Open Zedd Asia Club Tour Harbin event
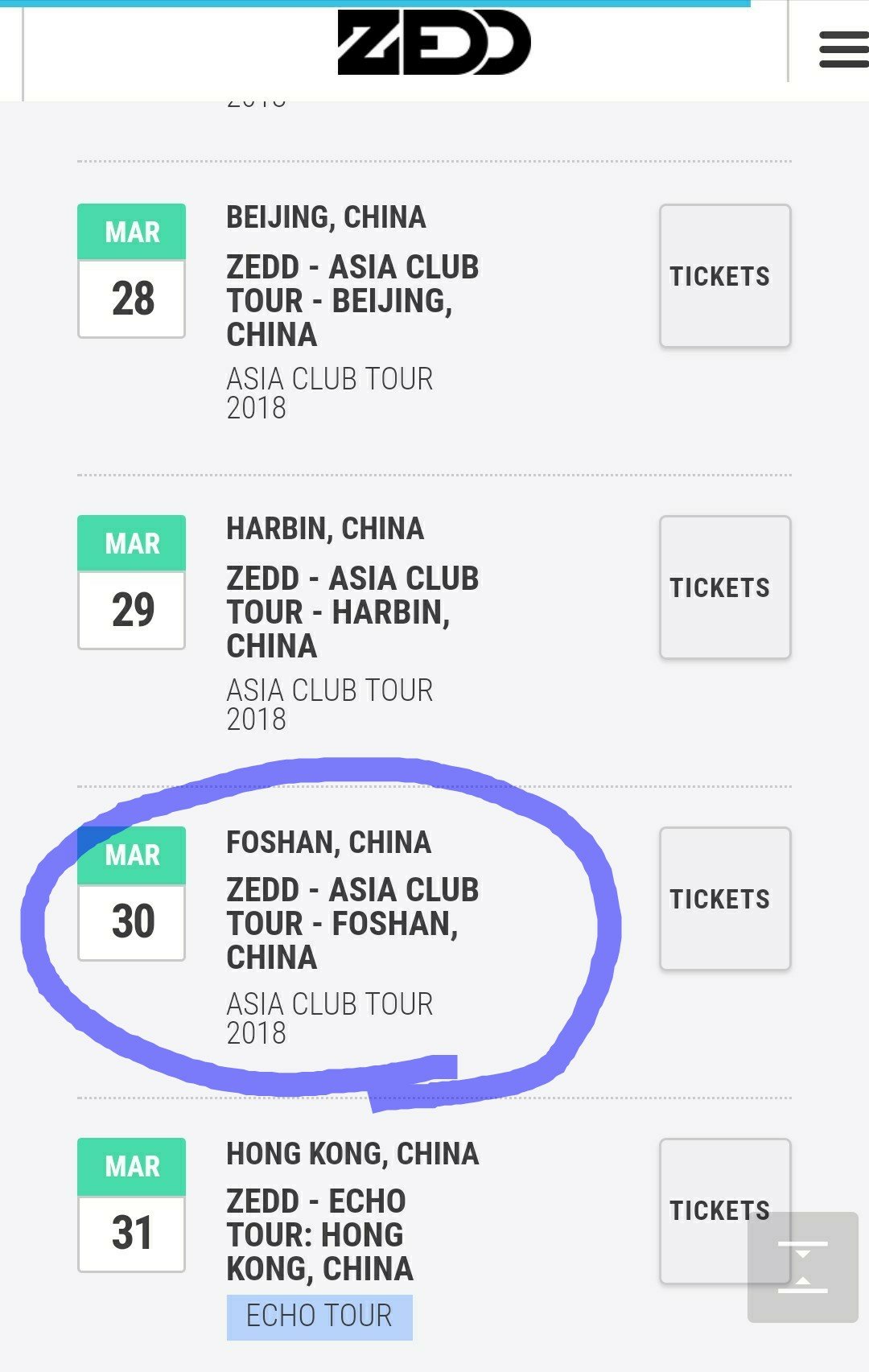869x1372 pixels. point(352,612)
